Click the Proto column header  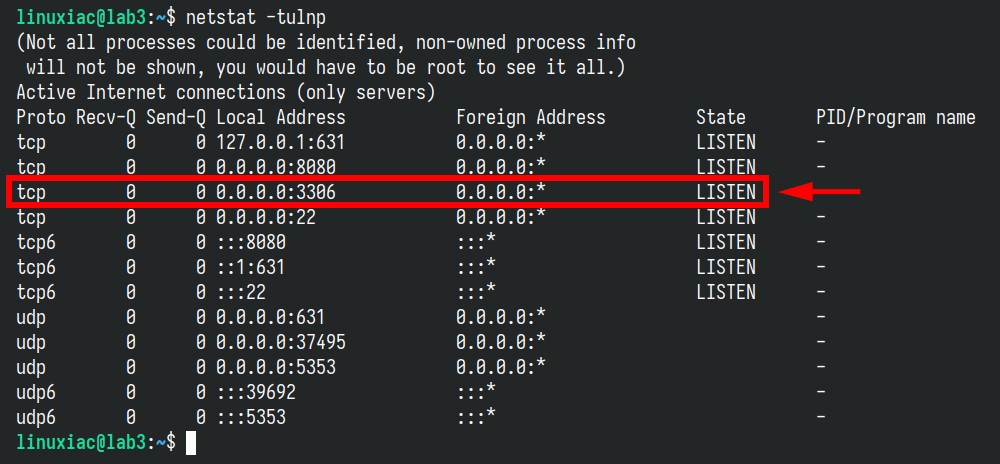[x=41, y=117]
